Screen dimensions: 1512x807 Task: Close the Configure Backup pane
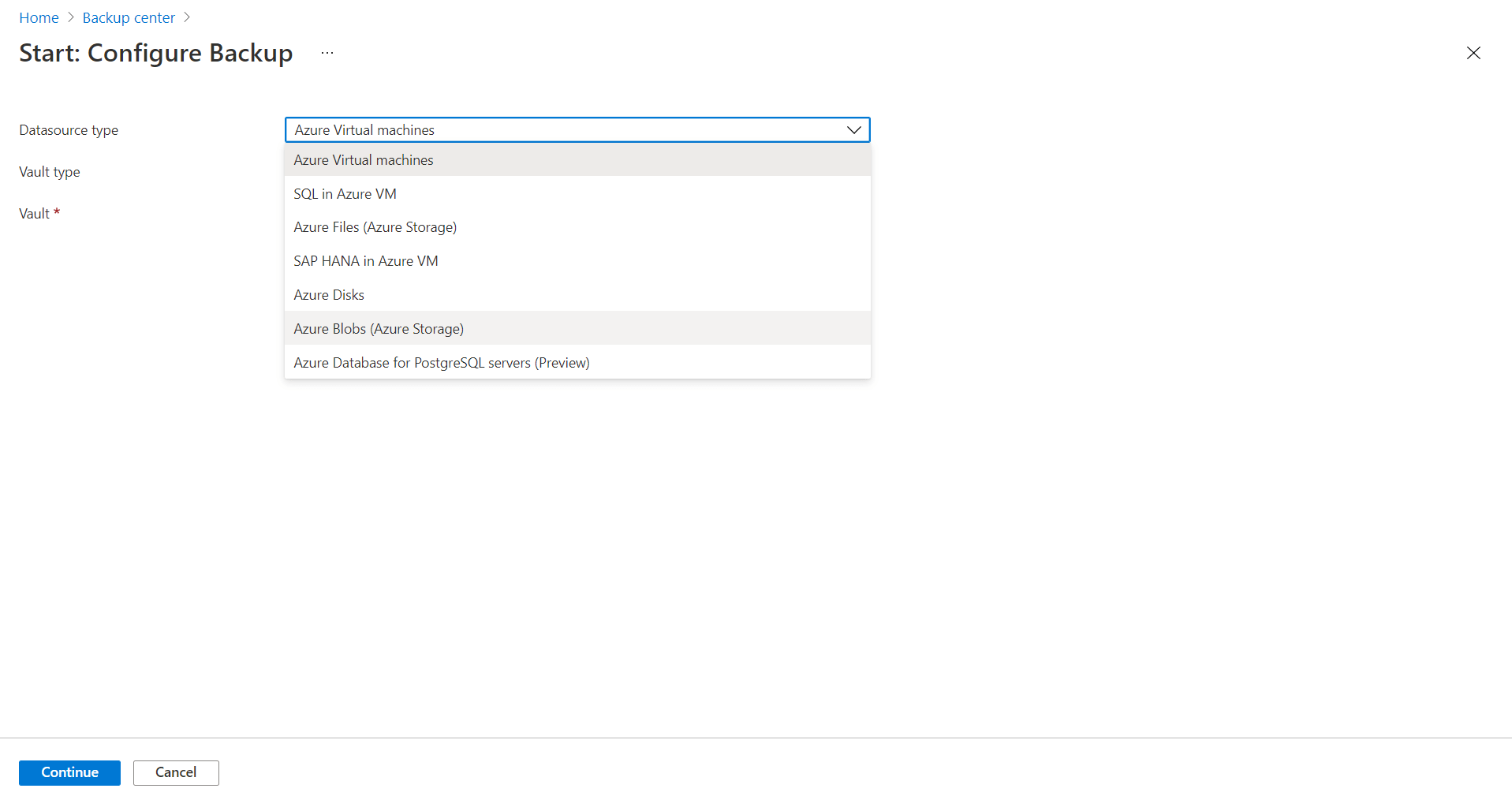1473,53
